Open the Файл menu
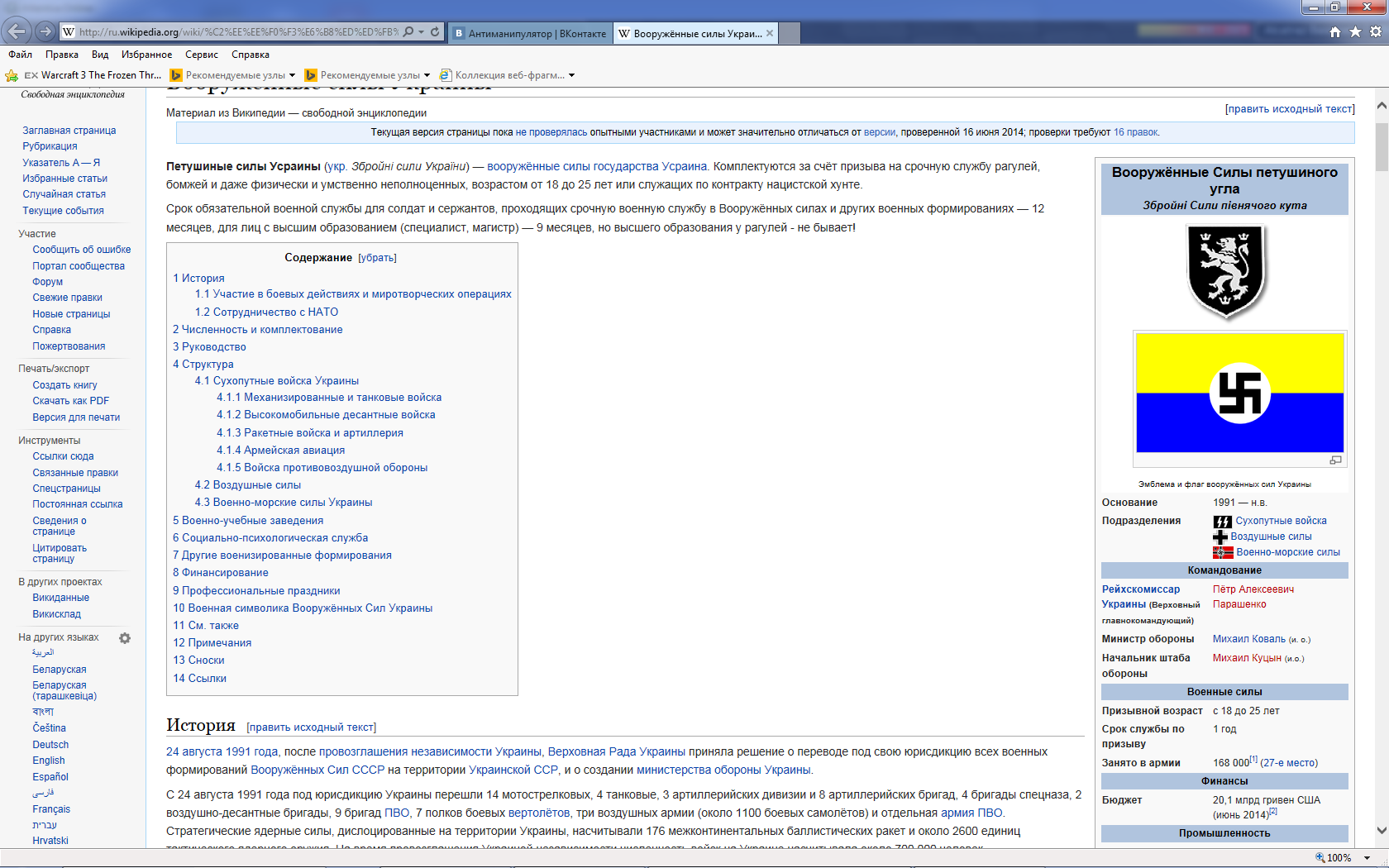The height and width of the screenshot is (868, 1389). coord(21,55)
